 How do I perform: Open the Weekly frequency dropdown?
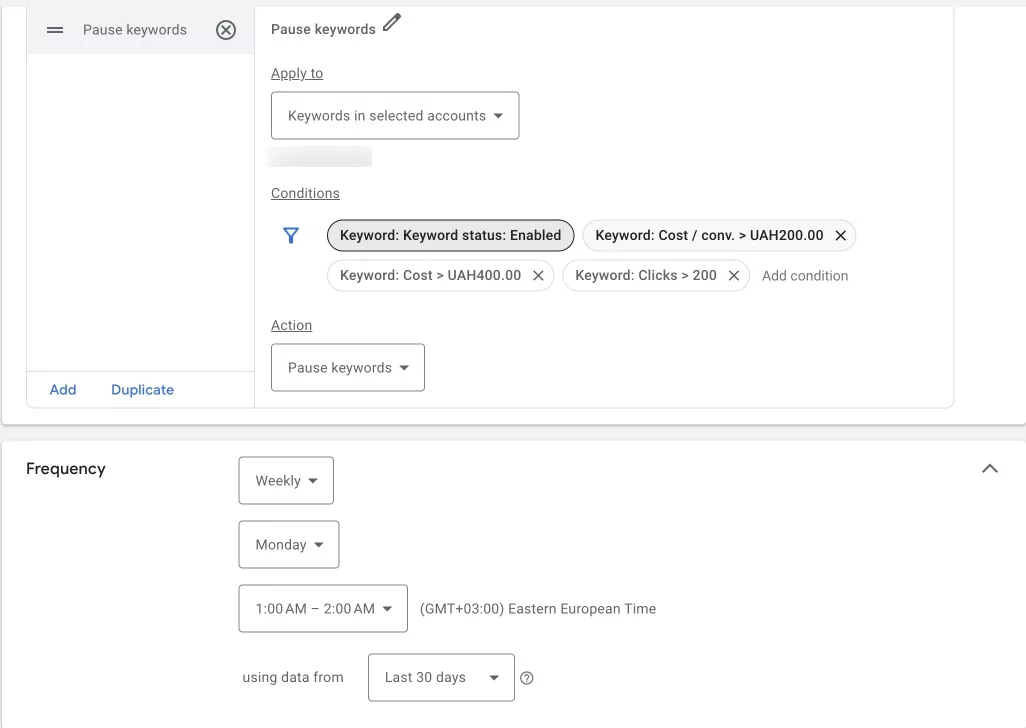tap(286, 481)
